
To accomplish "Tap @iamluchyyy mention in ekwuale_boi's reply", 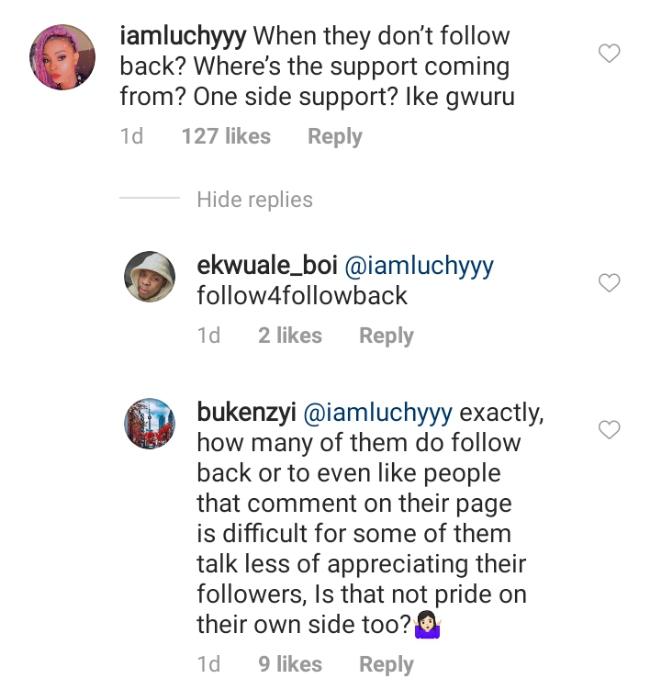I will click(x=418, y=267).
